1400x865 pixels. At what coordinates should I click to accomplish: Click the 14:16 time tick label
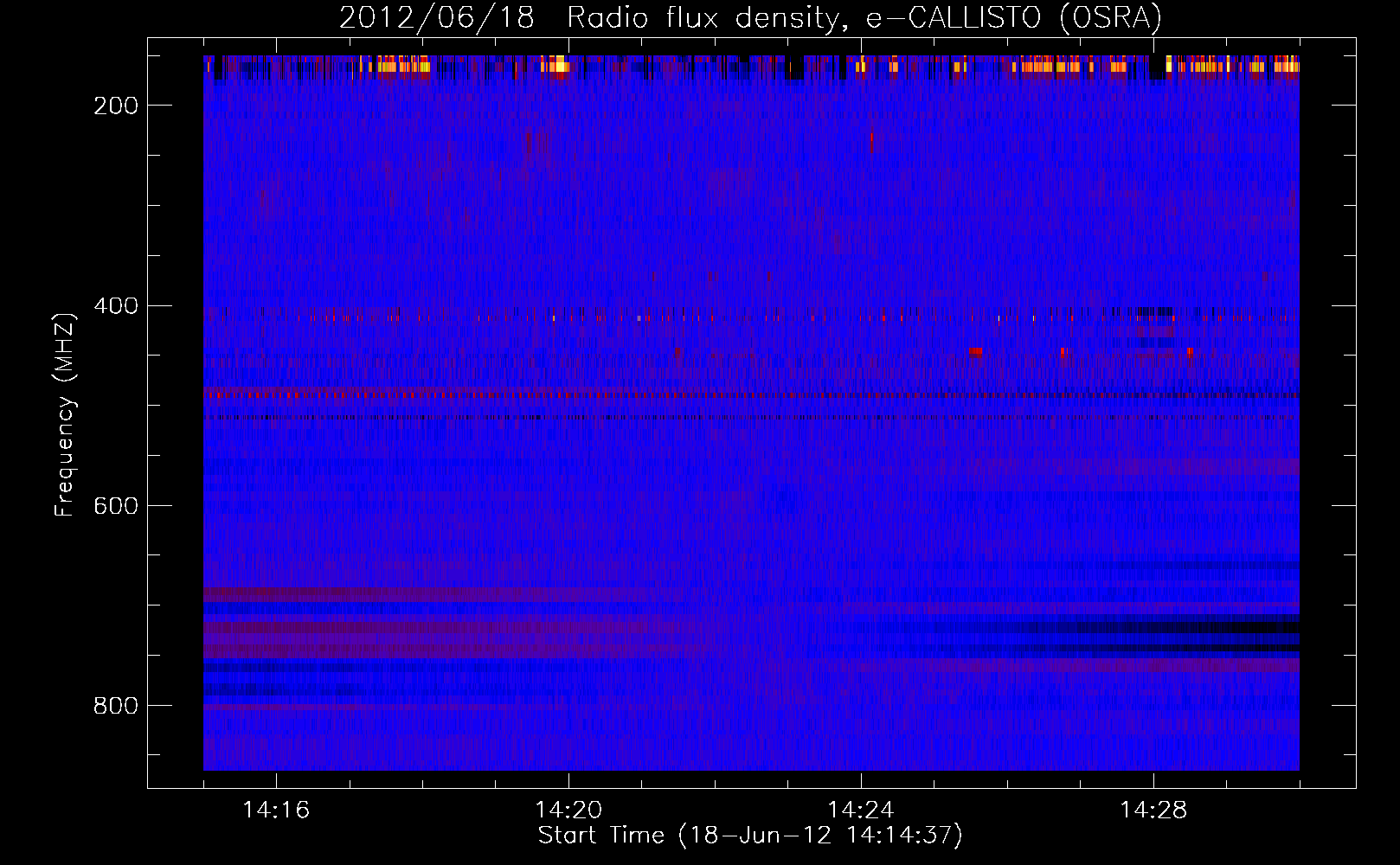276,811
